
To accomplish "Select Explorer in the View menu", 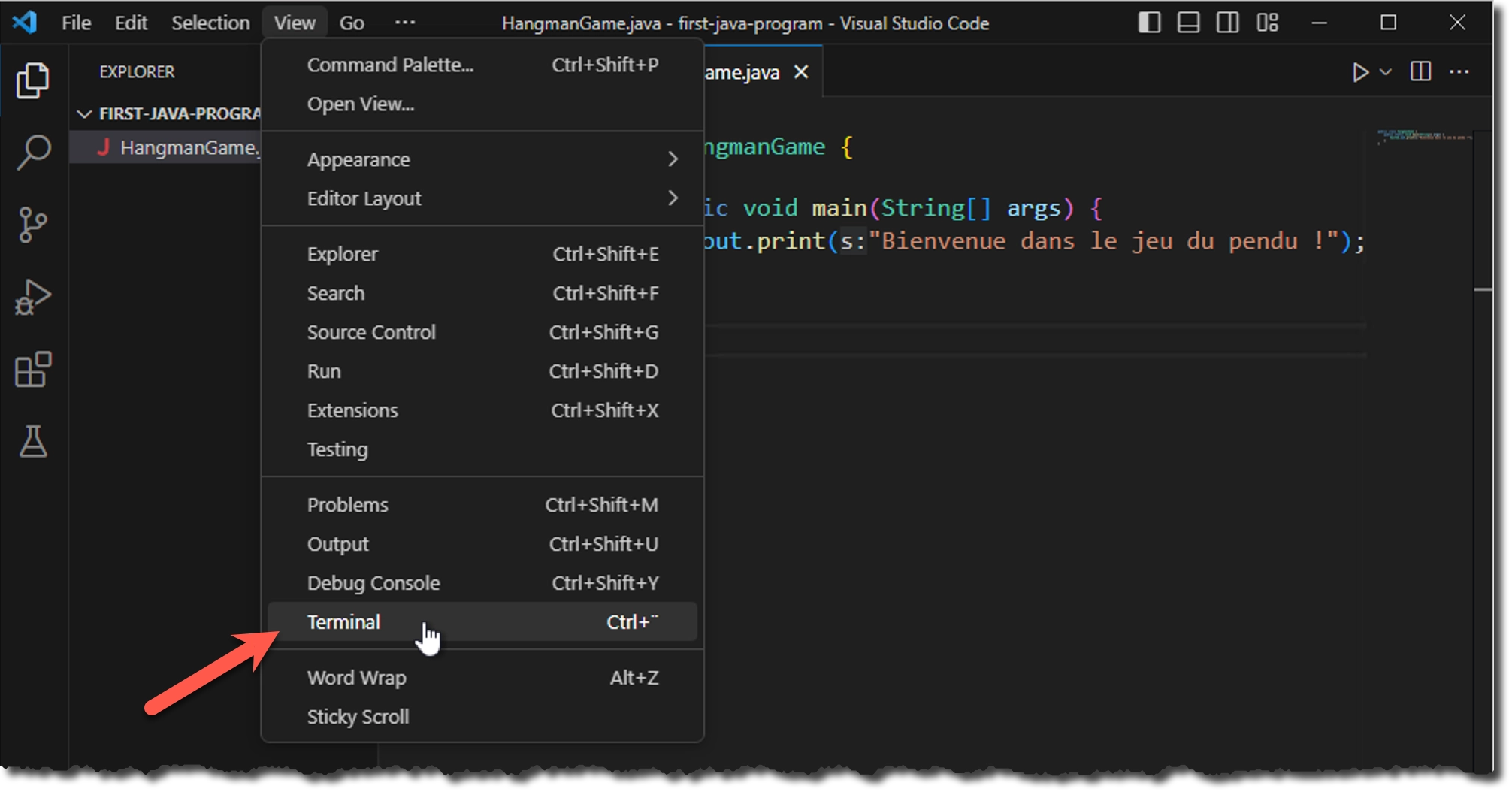I will [x=482, y=254].
